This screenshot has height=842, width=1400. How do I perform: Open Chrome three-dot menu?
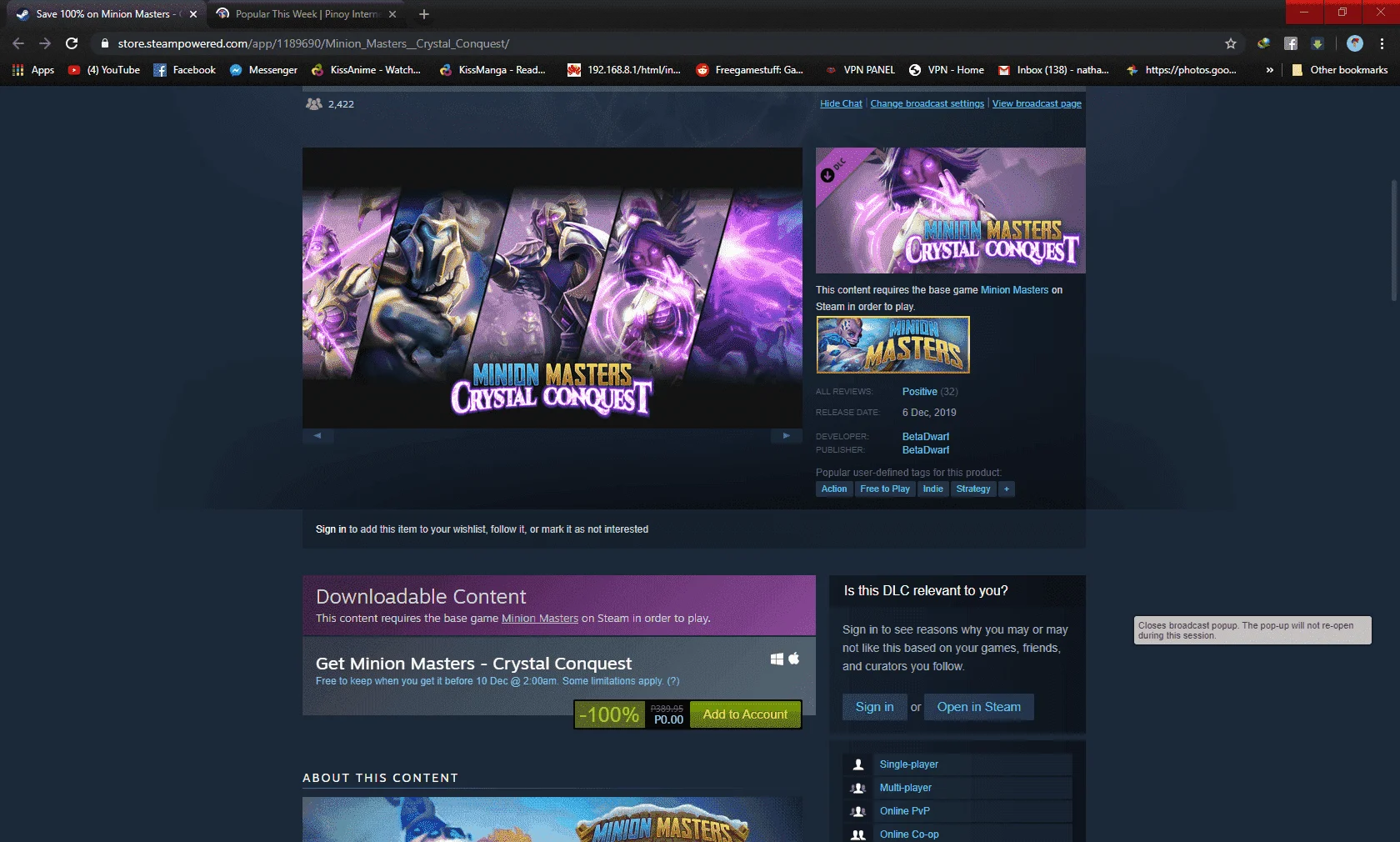pos(1382,43)
